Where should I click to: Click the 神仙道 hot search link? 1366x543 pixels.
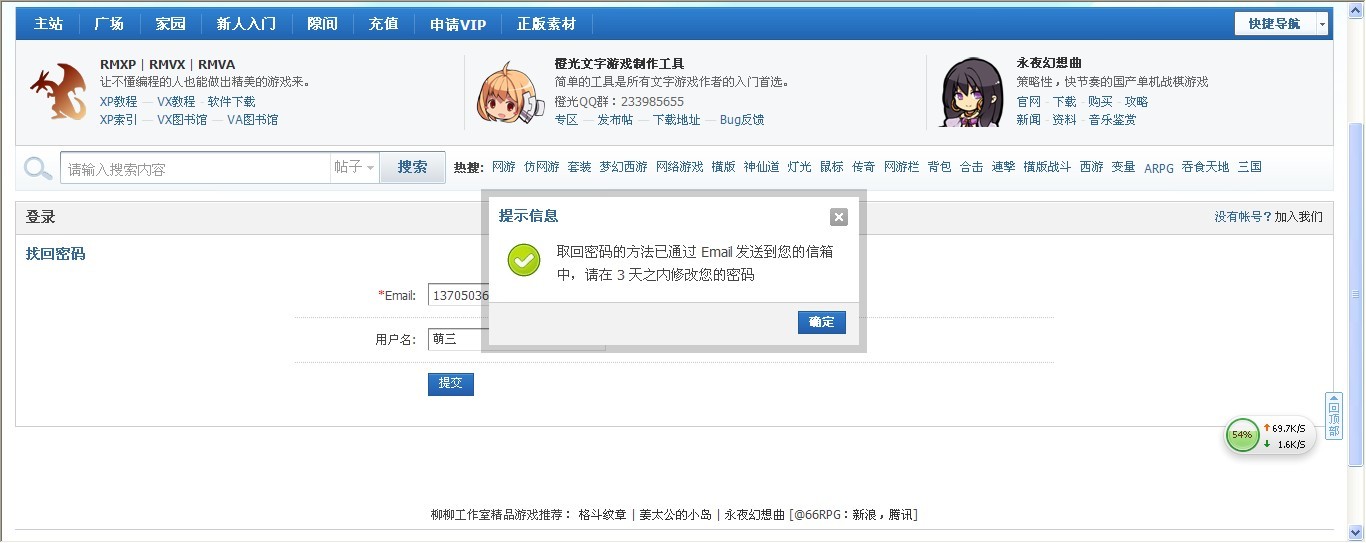click(761, 168)
